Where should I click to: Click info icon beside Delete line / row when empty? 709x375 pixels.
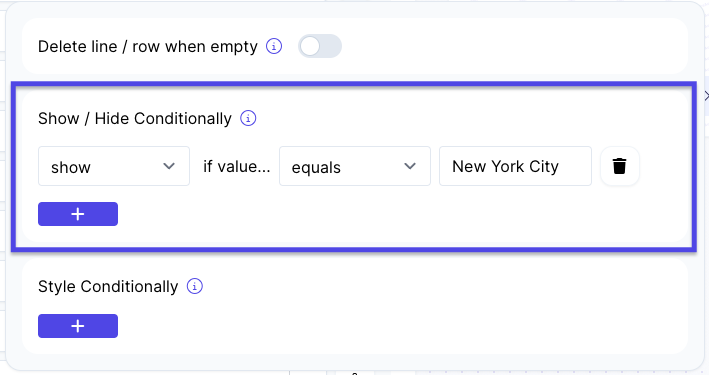click(x=274, y=46)
